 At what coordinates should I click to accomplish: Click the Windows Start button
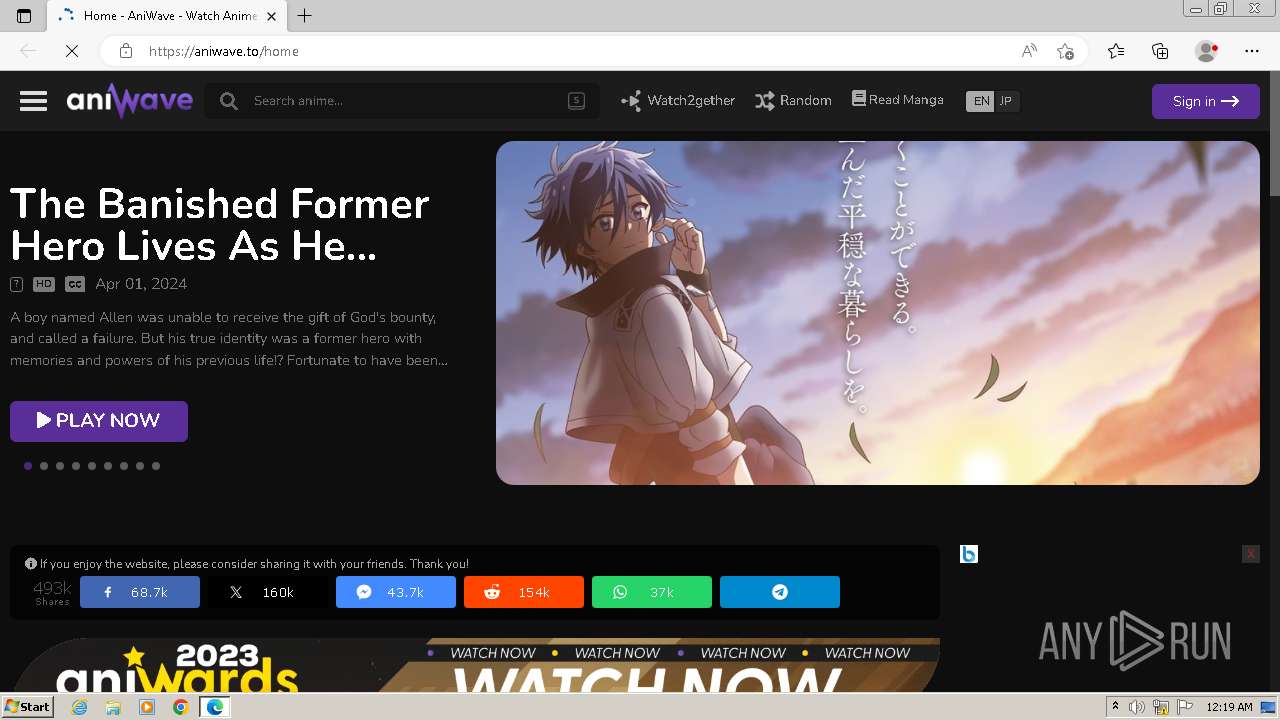[x=27, y=707]
